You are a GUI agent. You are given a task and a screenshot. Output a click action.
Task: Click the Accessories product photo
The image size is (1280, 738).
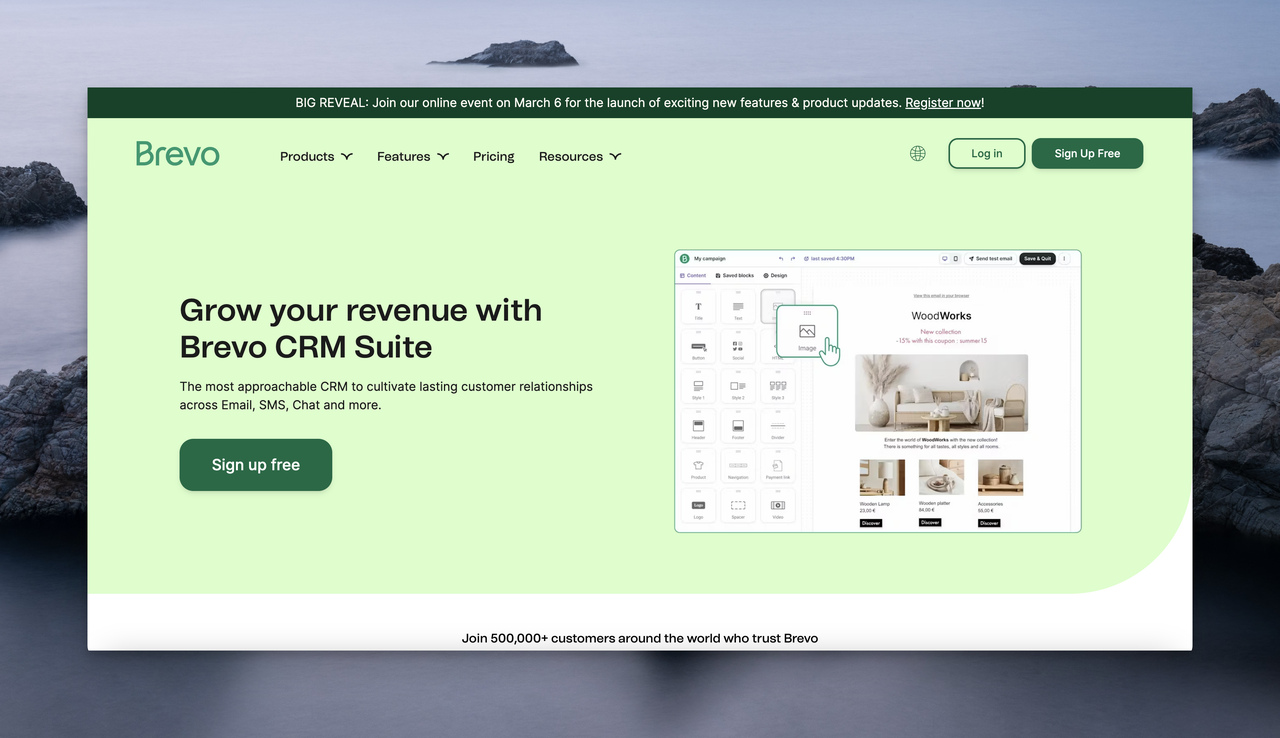(x=1000, y=477)
